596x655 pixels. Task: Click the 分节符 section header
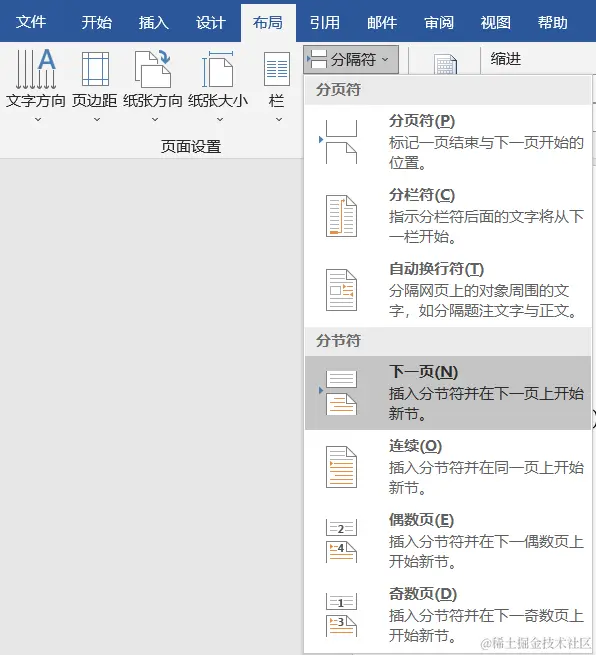(x=338, y=341)
